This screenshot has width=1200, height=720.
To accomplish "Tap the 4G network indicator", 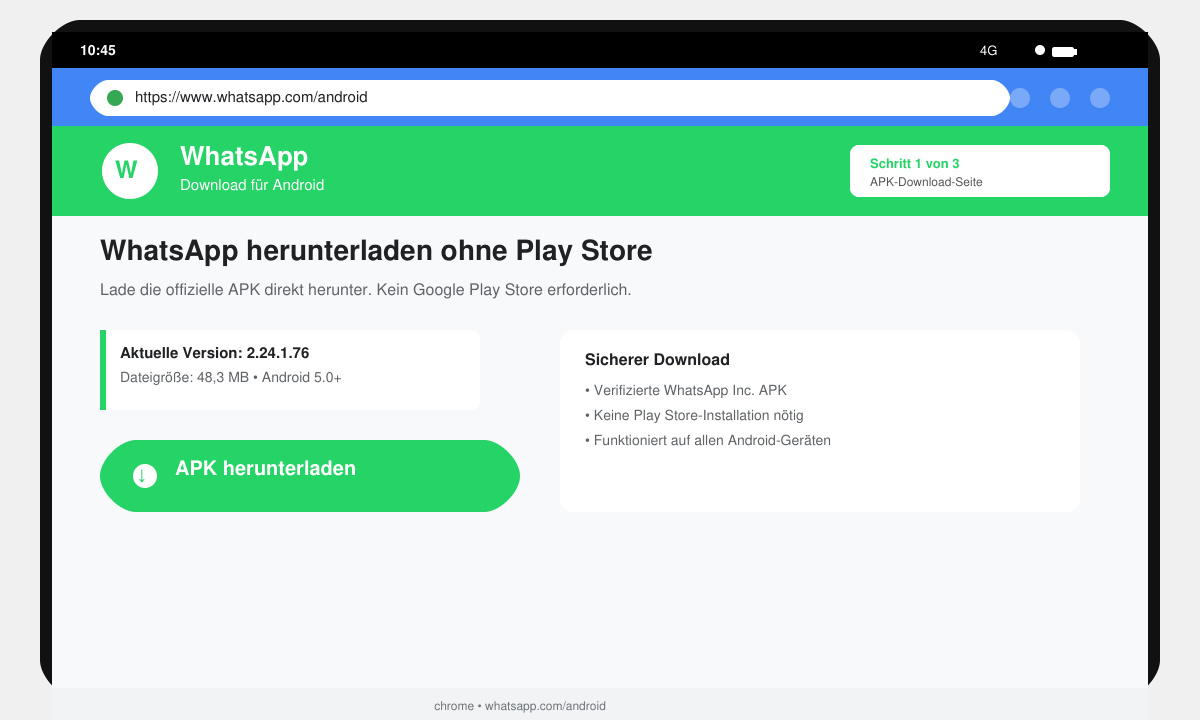I will click(988, 50).
